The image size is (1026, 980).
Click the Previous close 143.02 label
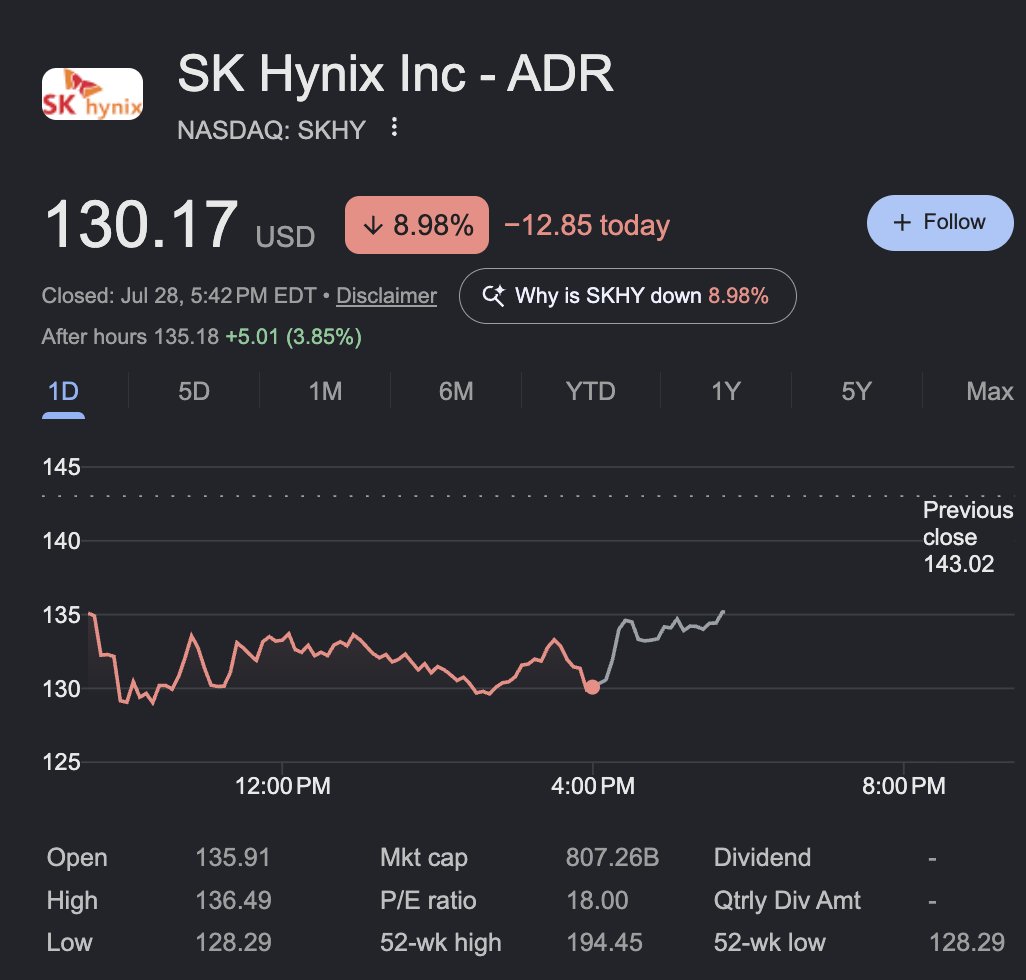(x=968, y=537)
